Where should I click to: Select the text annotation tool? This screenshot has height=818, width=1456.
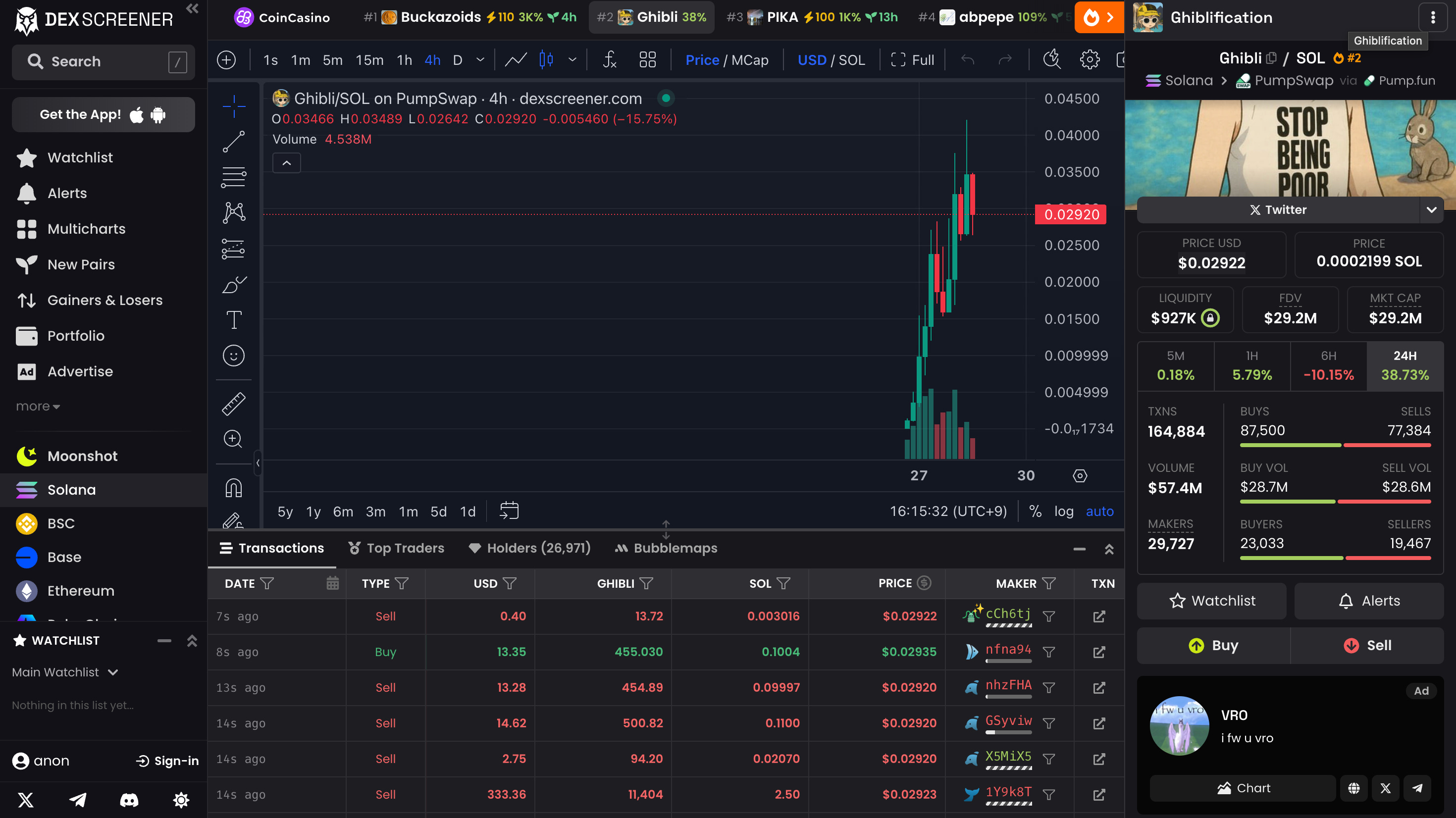tap(233, 320)
